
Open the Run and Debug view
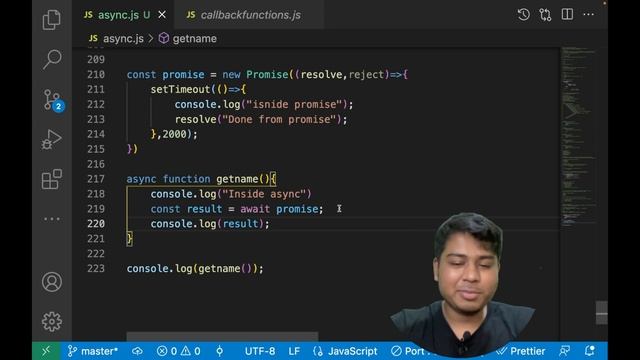click(x=51, y=139)
